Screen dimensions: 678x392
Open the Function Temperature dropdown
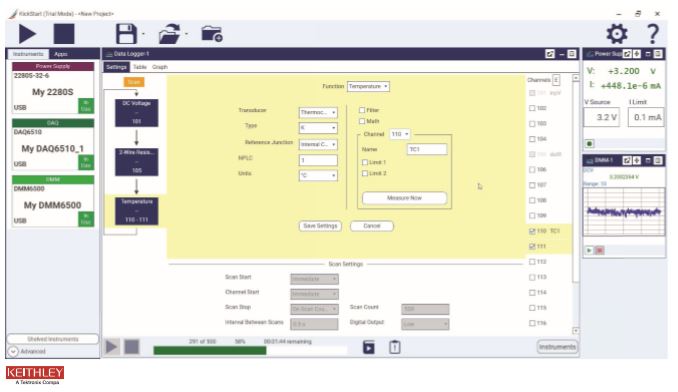(368, 86)
